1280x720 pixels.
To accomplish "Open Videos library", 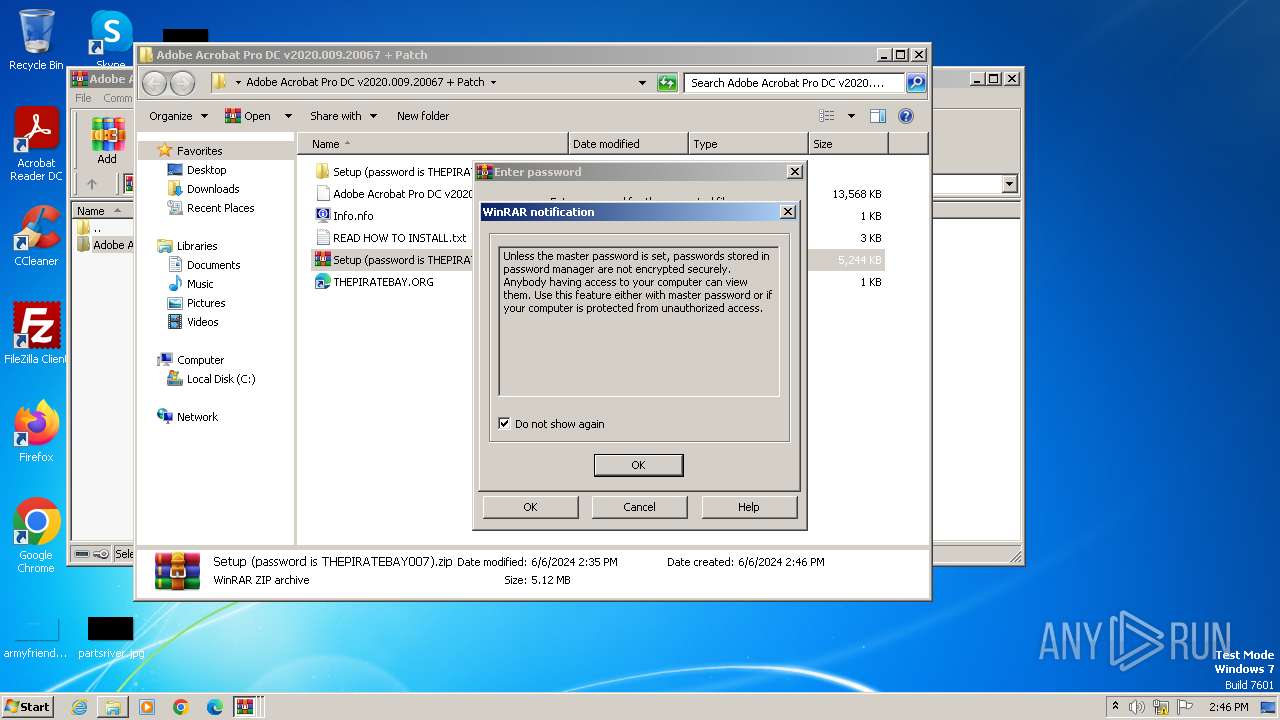I will [x=202, y=322].
